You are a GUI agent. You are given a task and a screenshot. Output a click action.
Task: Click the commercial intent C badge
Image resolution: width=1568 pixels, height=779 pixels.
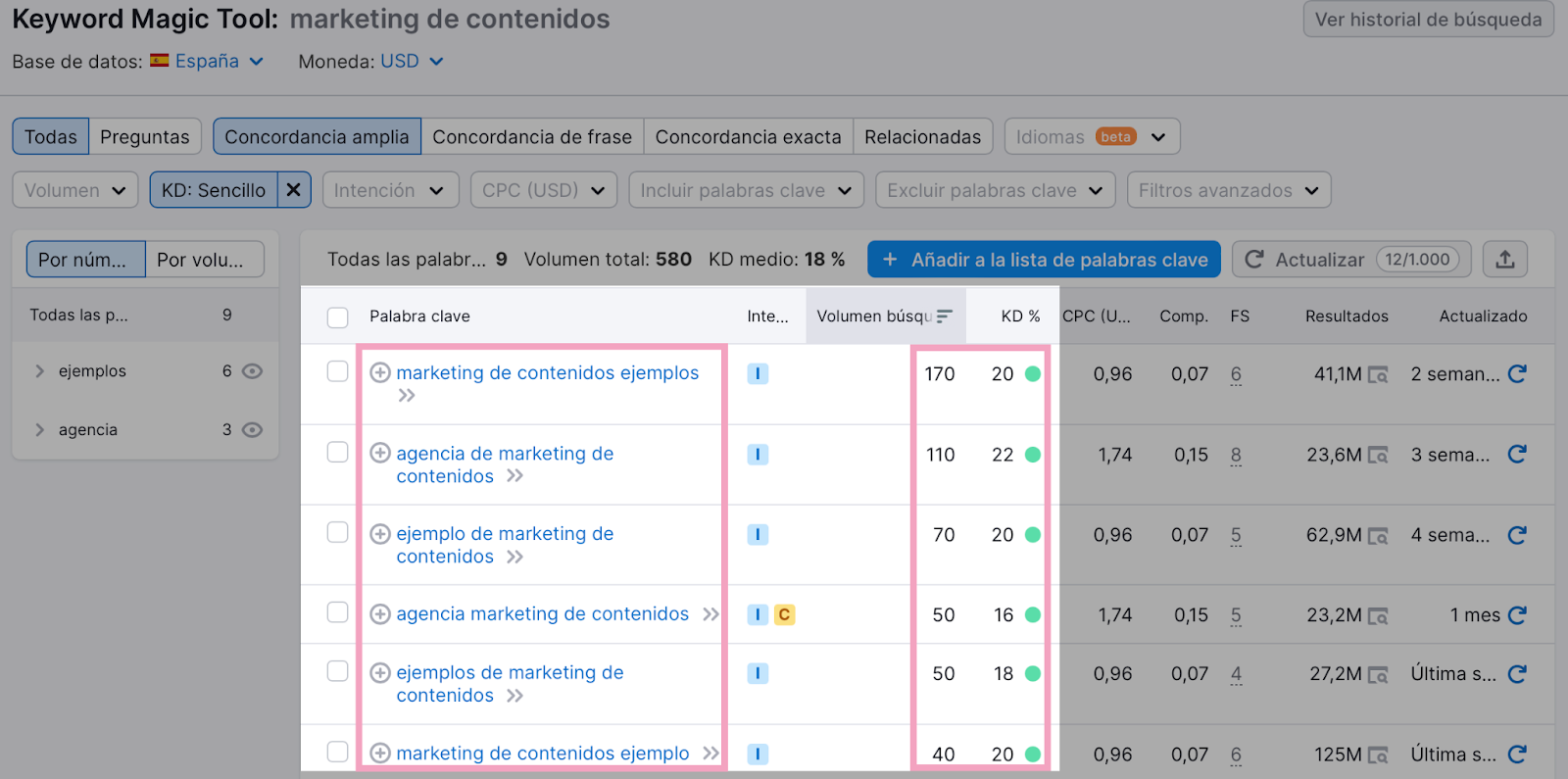[784, 614]
